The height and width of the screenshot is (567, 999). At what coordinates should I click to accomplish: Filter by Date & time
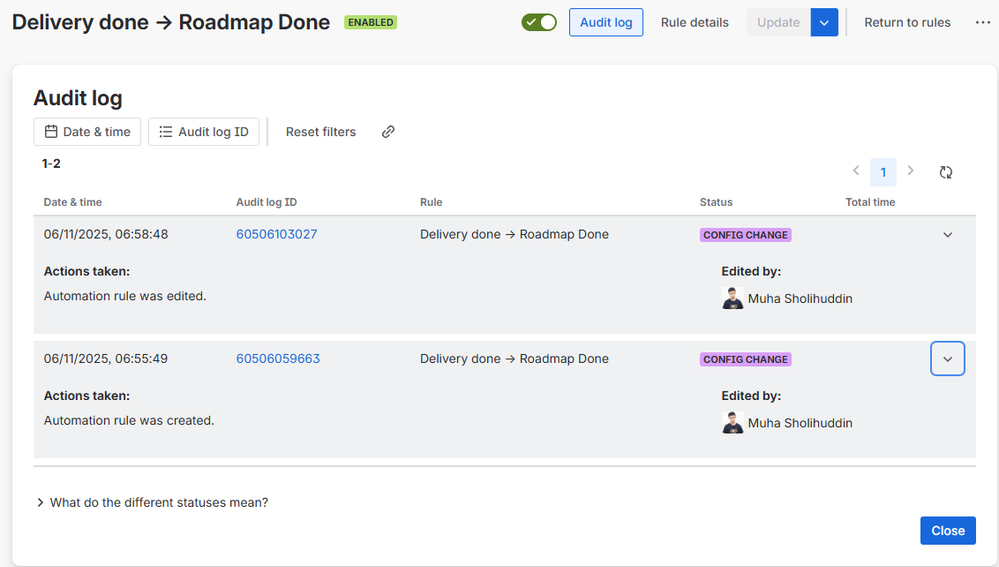(87, 132)
